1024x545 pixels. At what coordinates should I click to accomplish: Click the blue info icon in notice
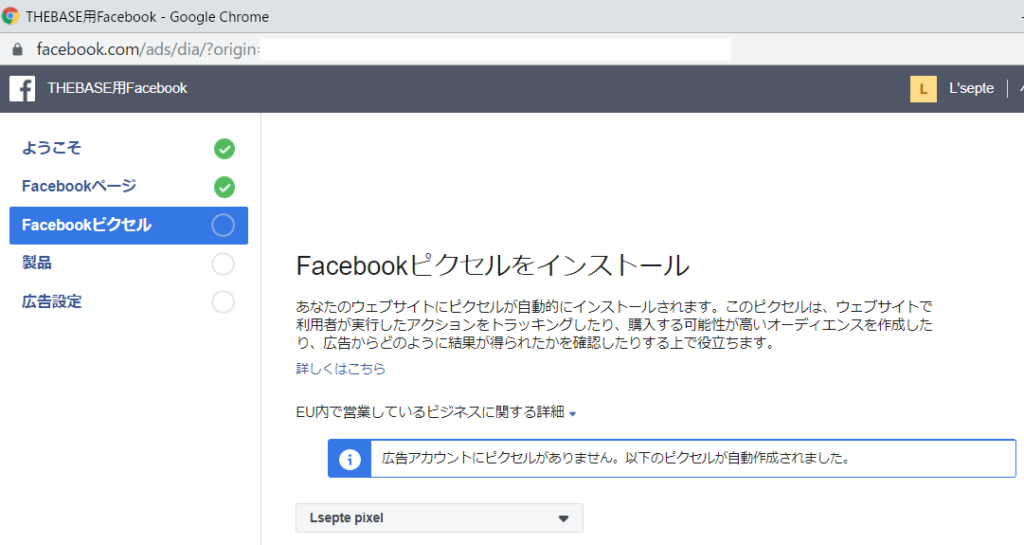[349, 459]
